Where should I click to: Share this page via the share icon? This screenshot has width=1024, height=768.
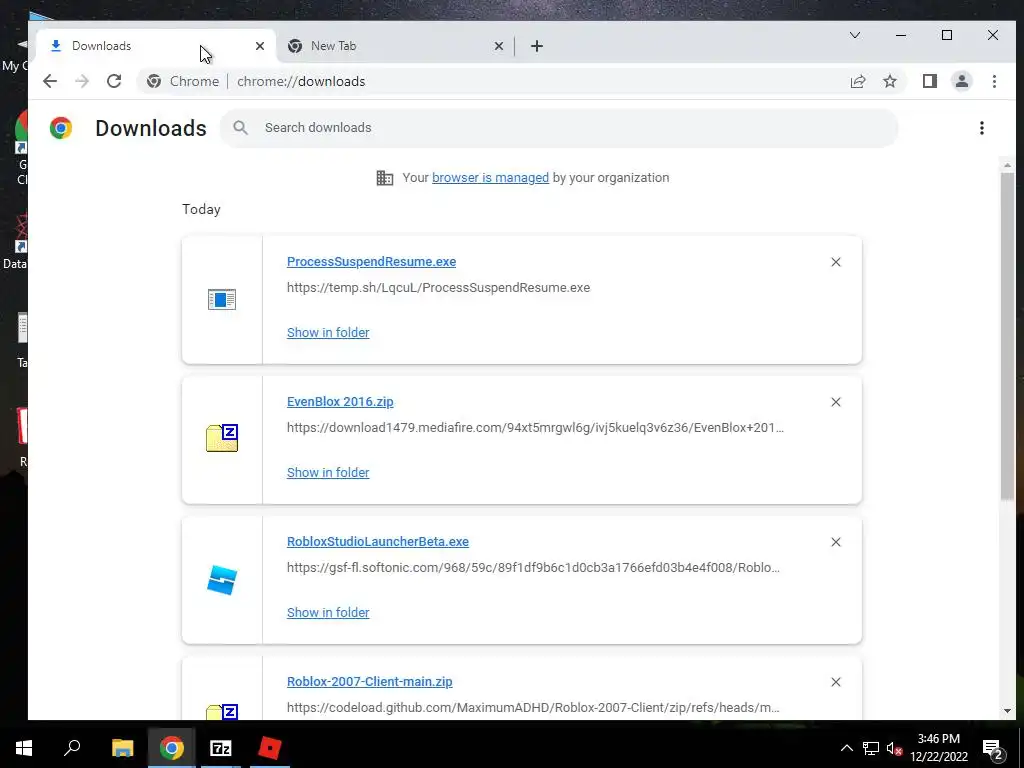857,81
